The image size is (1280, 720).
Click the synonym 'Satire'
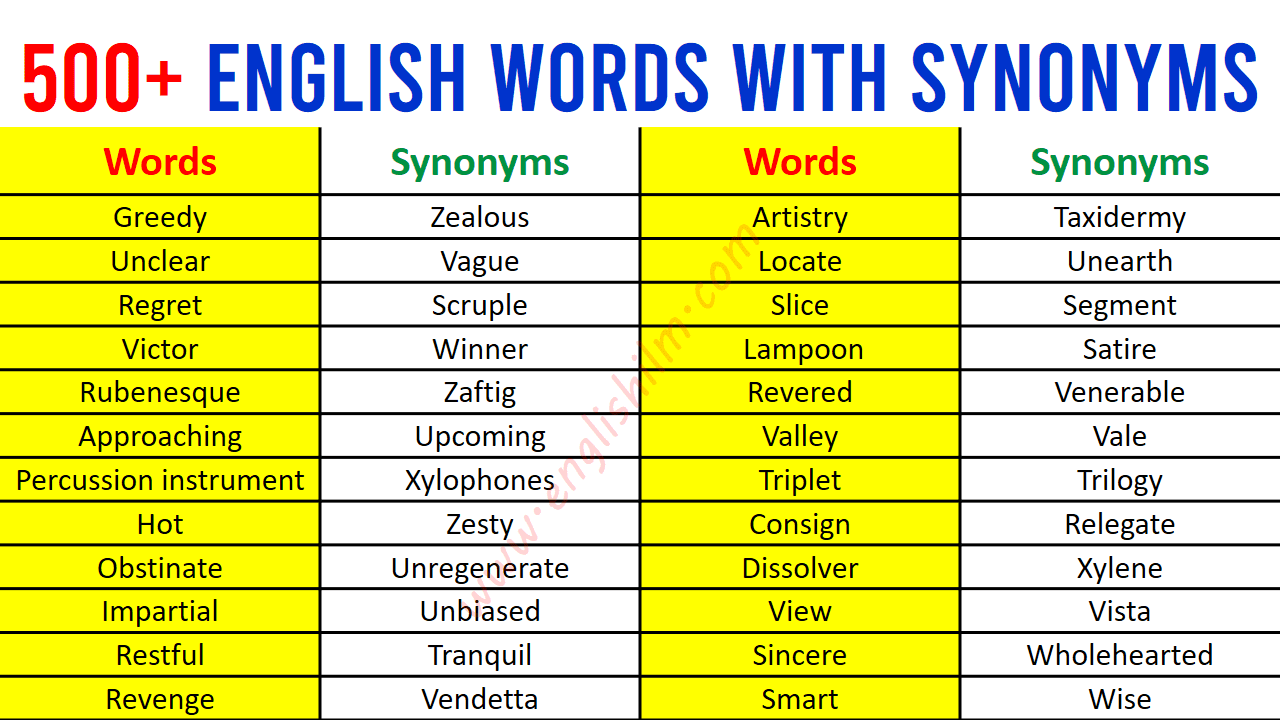click(x=1120, y=349)
